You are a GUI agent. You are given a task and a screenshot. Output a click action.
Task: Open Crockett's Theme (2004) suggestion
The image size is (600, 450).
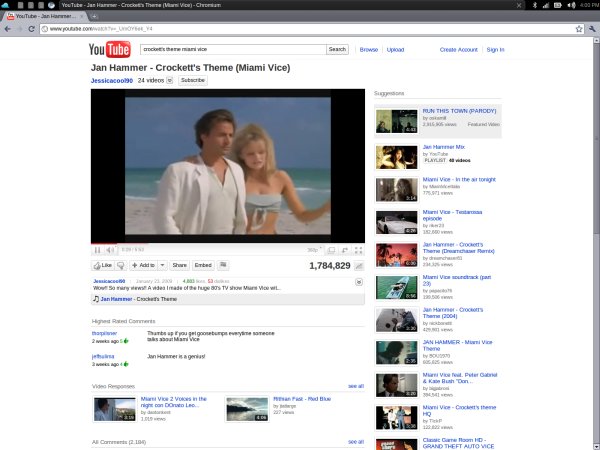[453, 313]
